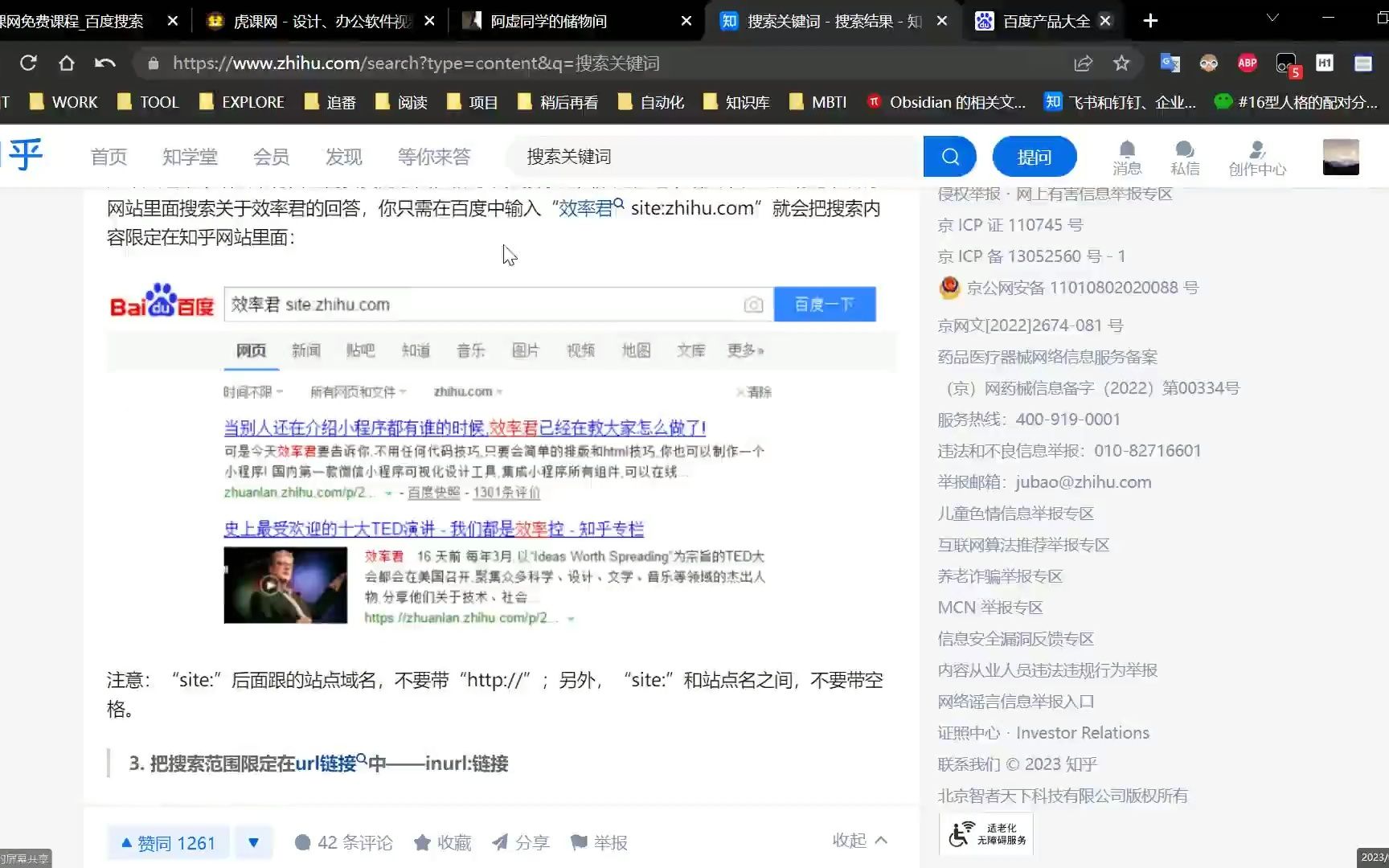Click the downvote triangle button
Viewport: 1389px width, 868px height.
253,842
